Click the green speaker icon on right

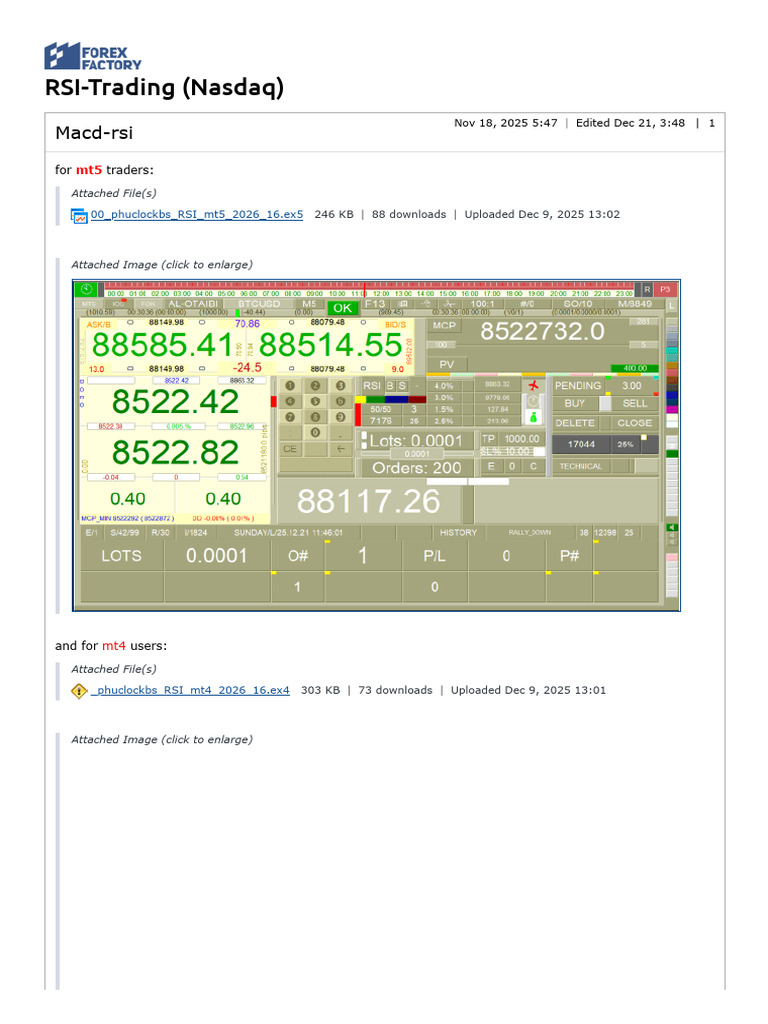pos(671,527)
